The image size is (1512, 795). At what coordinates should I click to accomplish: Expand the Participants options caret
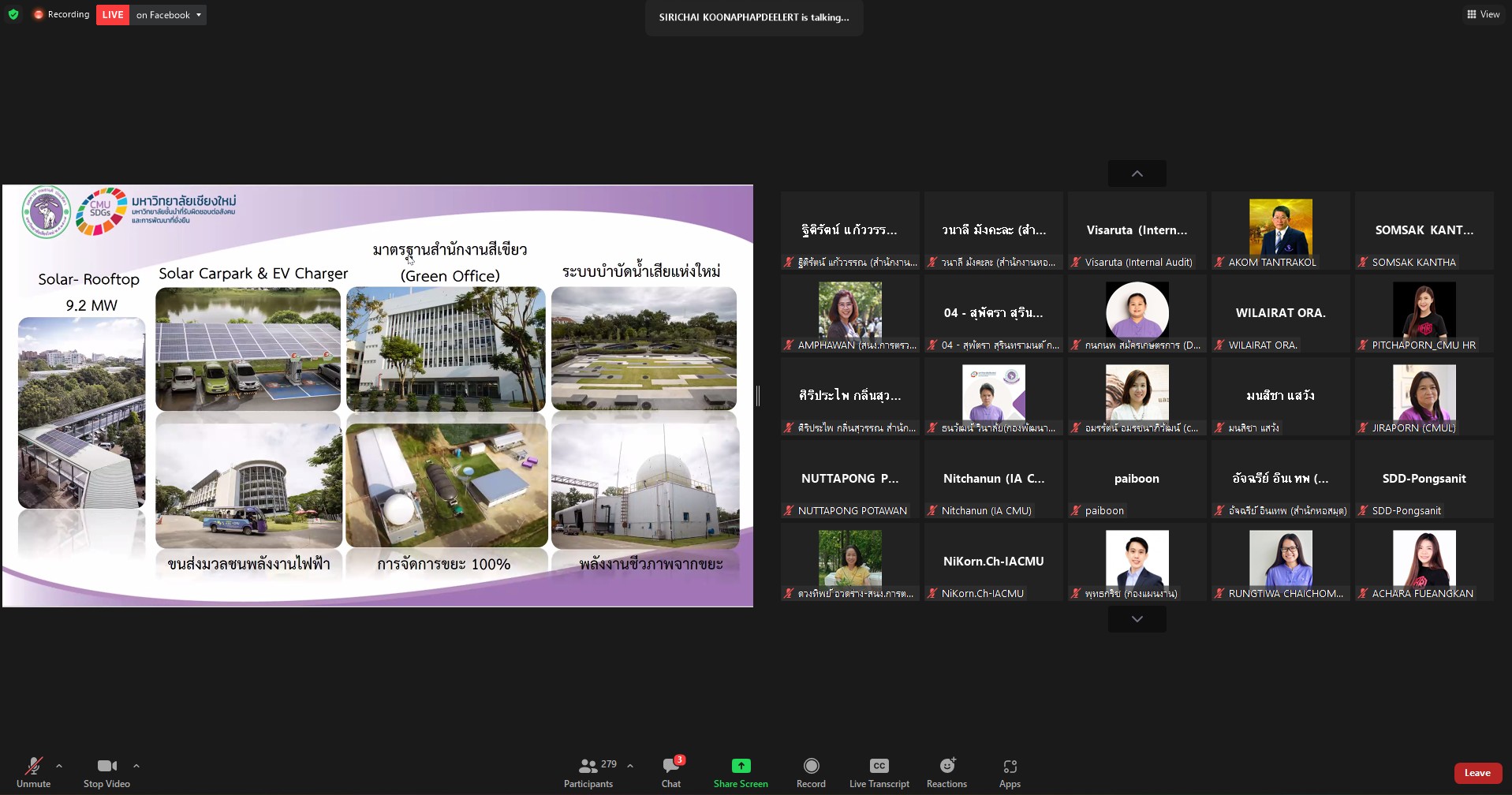tap(630, 766)
